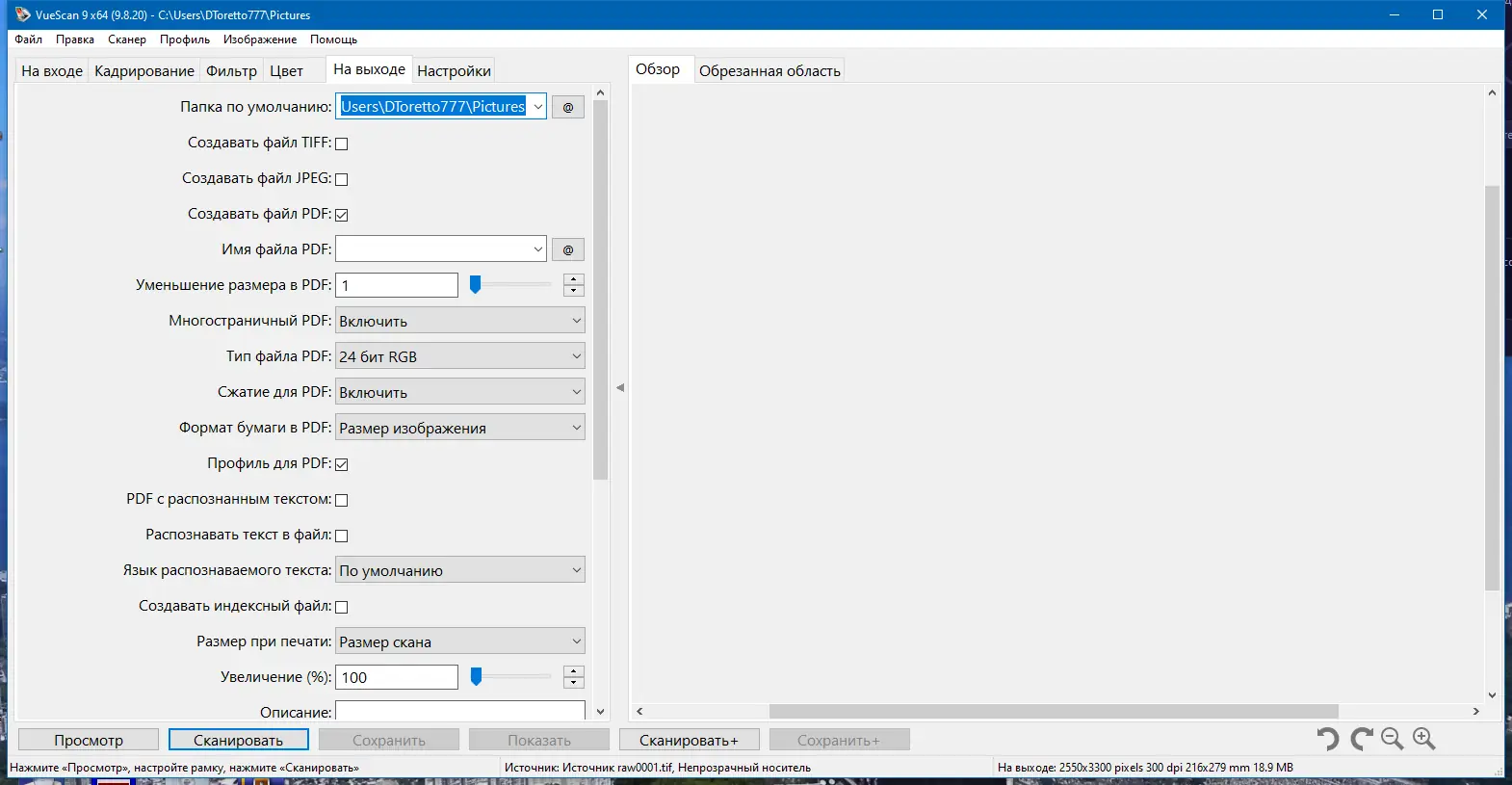The width and height of the screenshot is (1512, 785).
Task: Zoom in the preview
Action: click(x=1424, y=739)
